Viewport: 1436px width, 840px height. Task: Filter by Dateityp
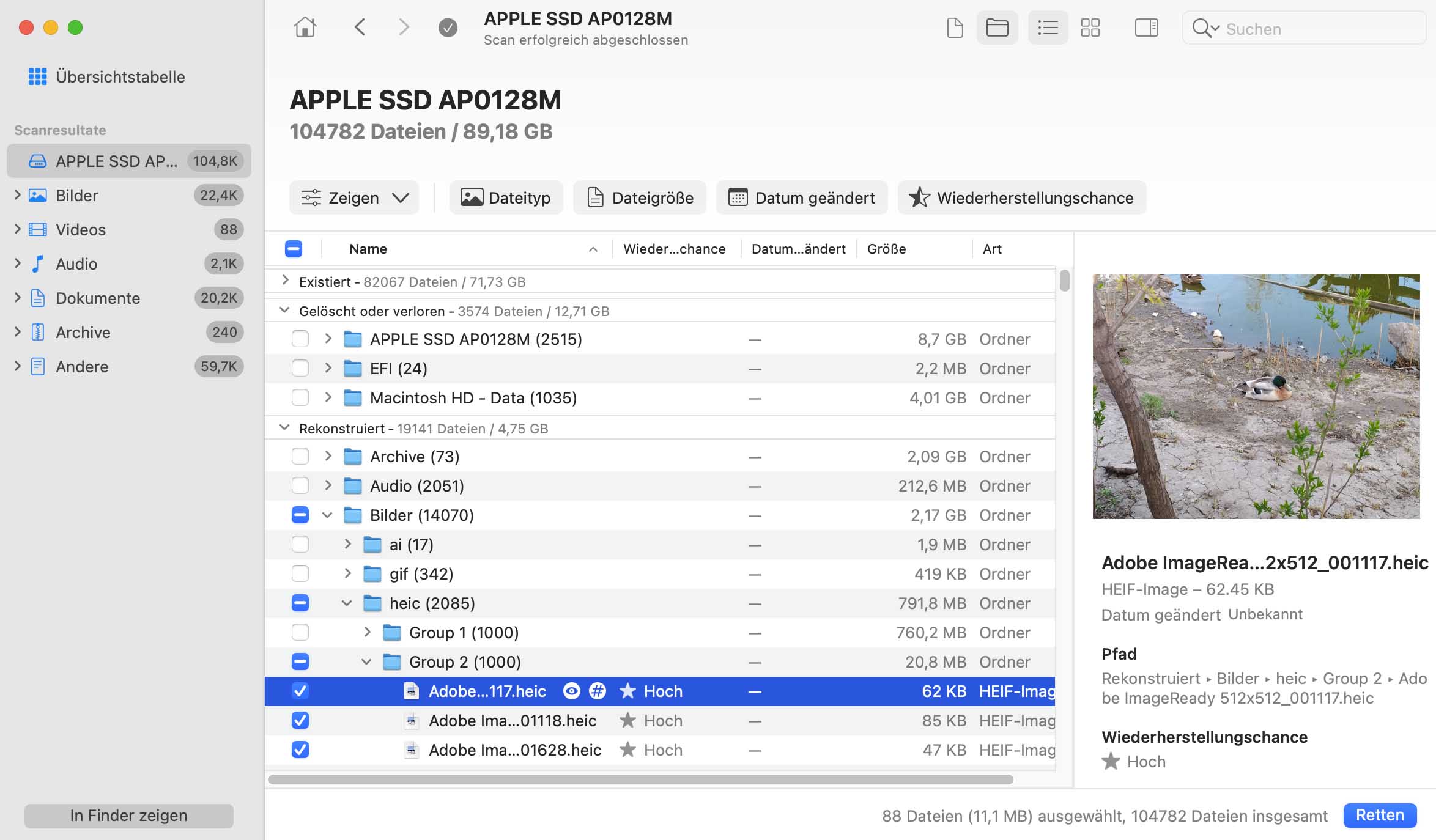(x=506, y=197)
